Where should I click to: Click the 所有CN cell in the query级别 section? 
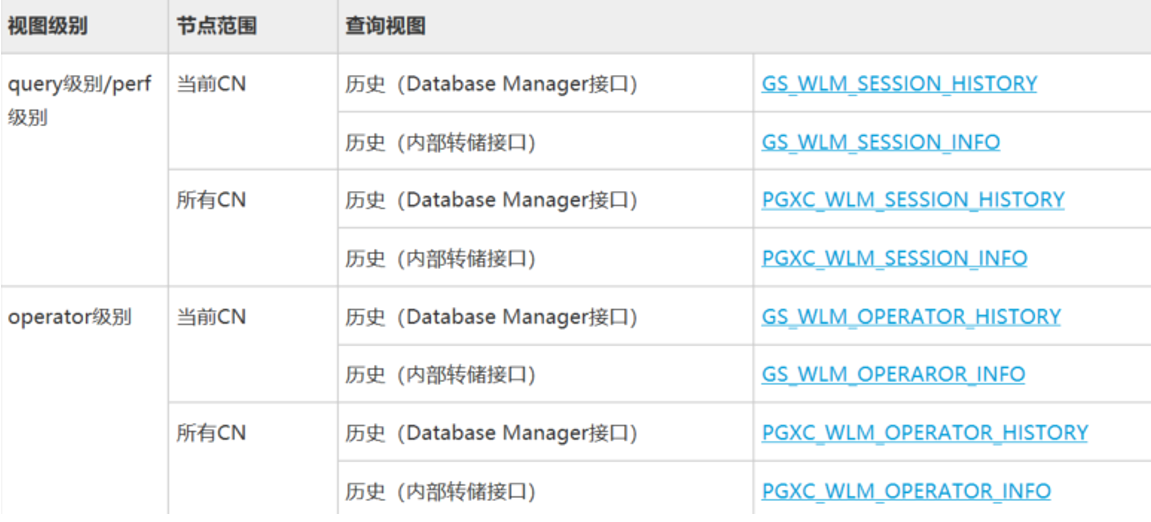click(211, 200)
